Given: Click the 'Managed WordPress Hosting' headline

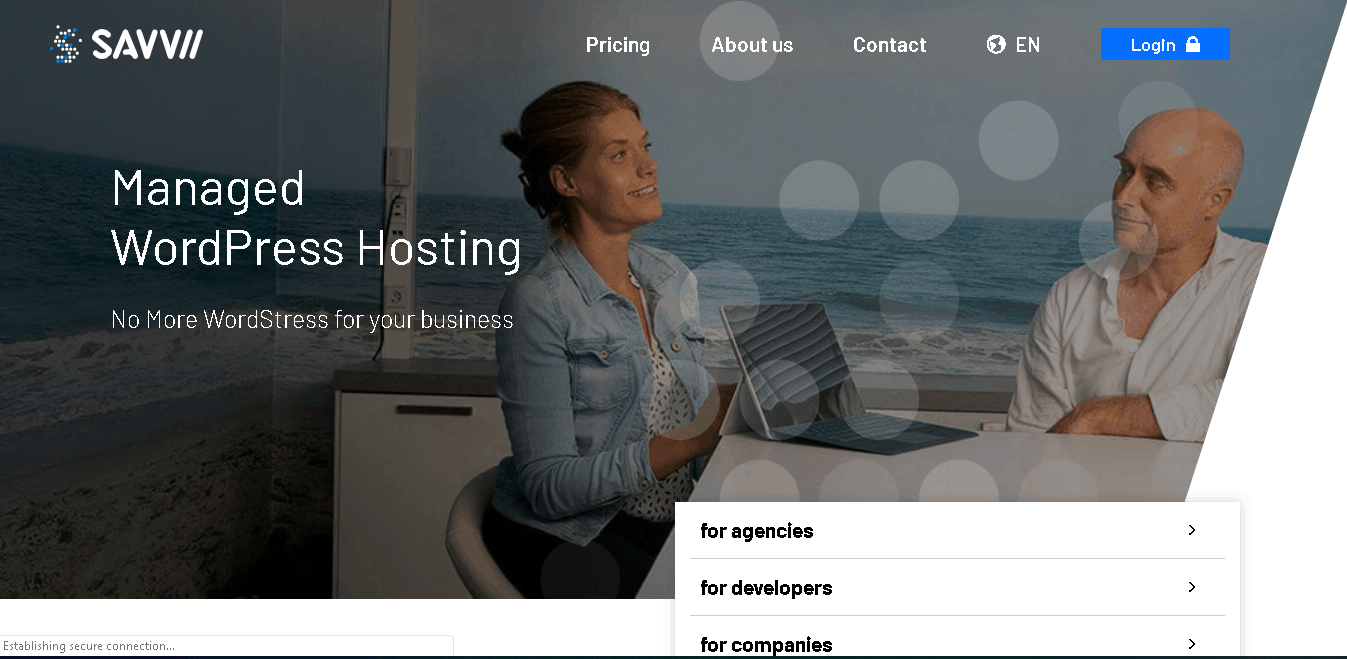Looking at the screenshot, I should click(x=316, y=218).
